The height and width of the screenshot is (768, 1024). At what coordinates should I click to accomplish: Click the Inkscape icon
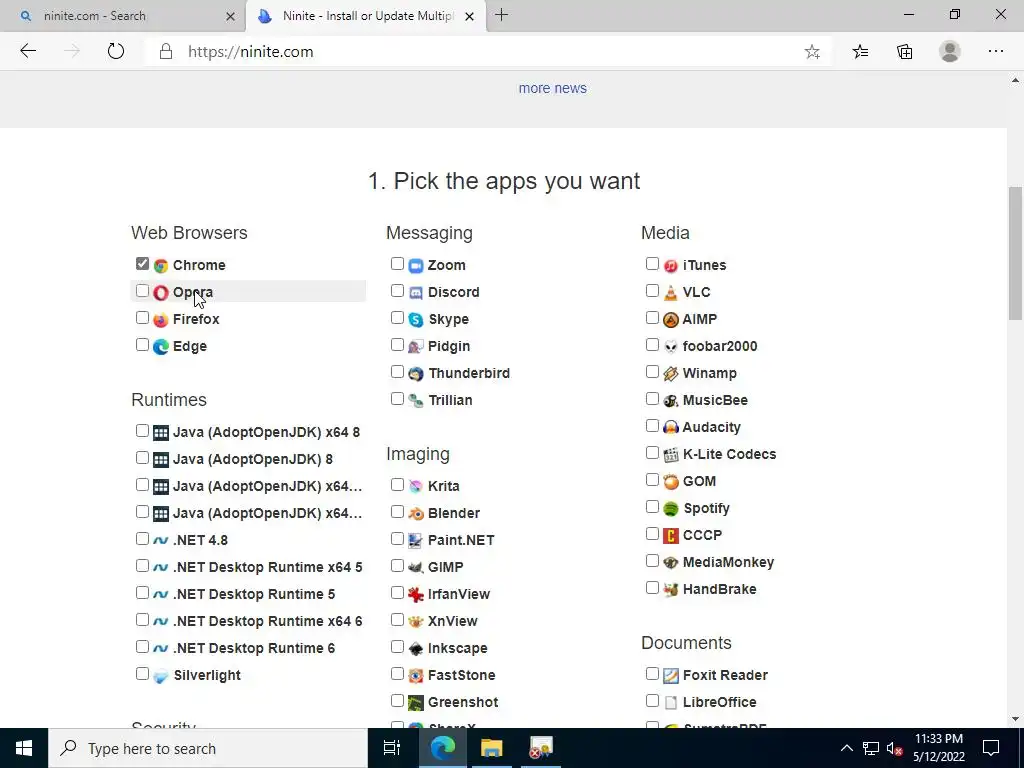coord(416,648)
